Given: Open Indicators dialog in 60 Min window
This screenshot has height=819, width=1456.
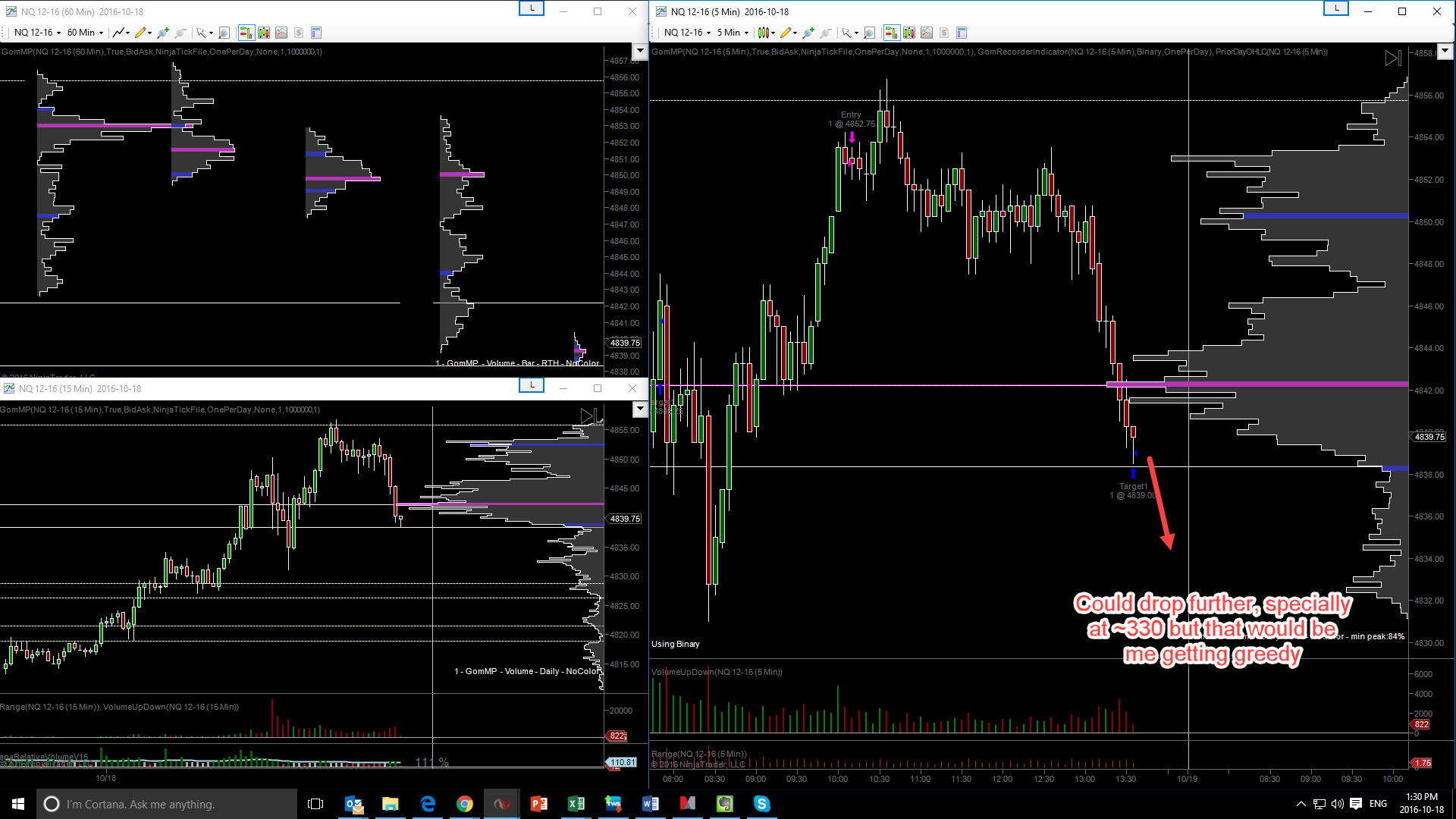Looking at the screenshot, I should click(281, 33).
